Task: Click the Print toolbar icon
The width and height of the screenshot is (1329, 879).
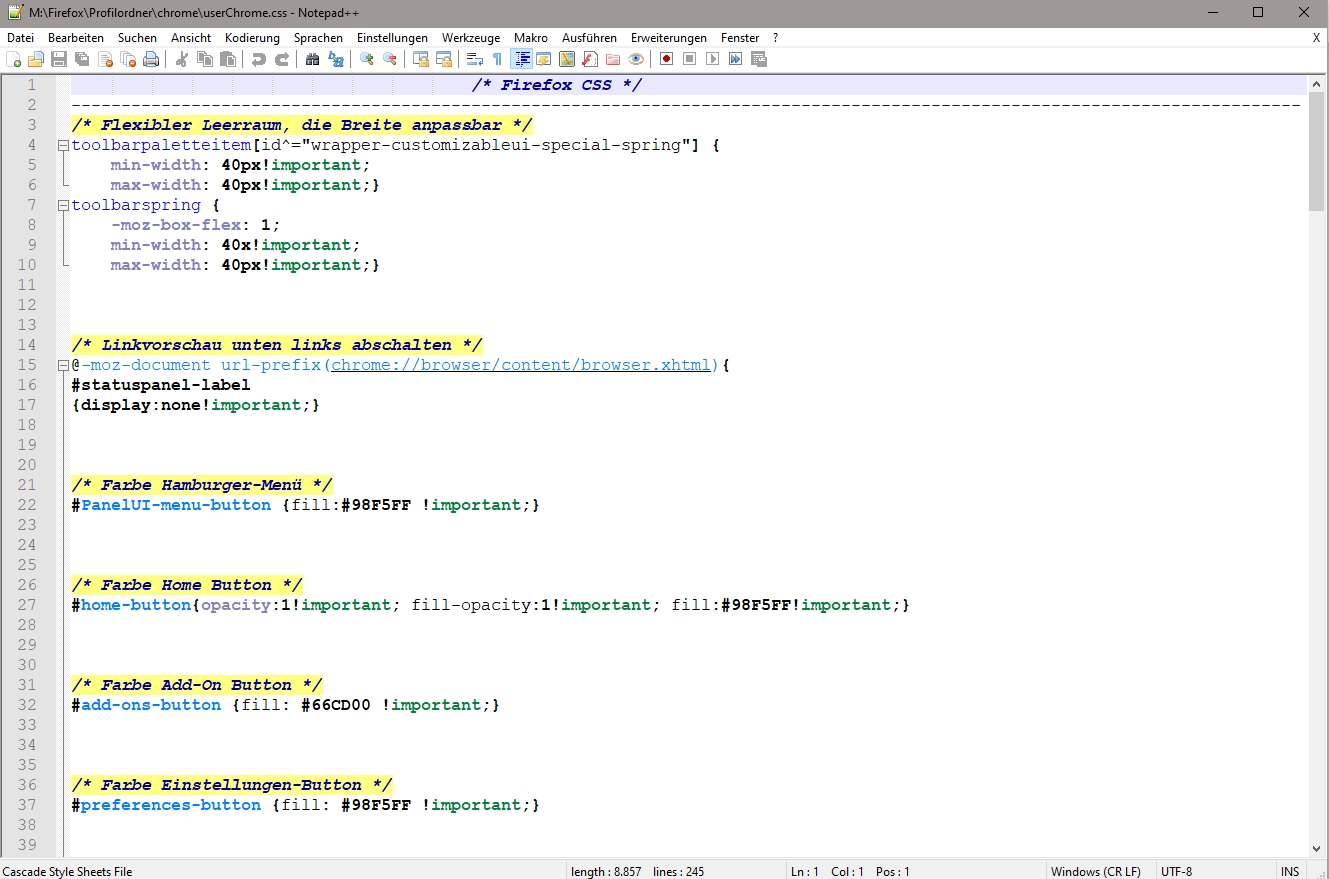Action: (x=151, y=59)
